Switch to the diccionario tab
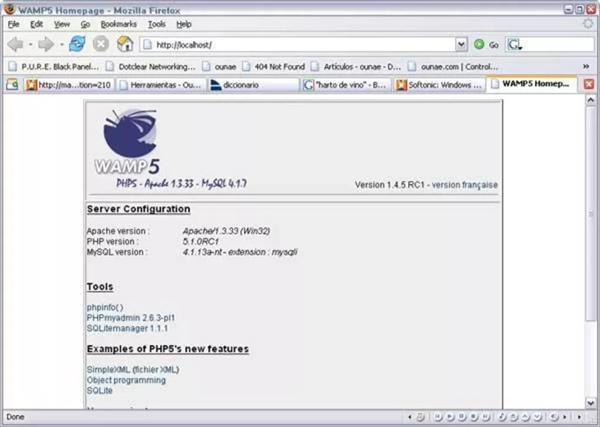Screen dimensions: 600x427 (x=253, y=85)
